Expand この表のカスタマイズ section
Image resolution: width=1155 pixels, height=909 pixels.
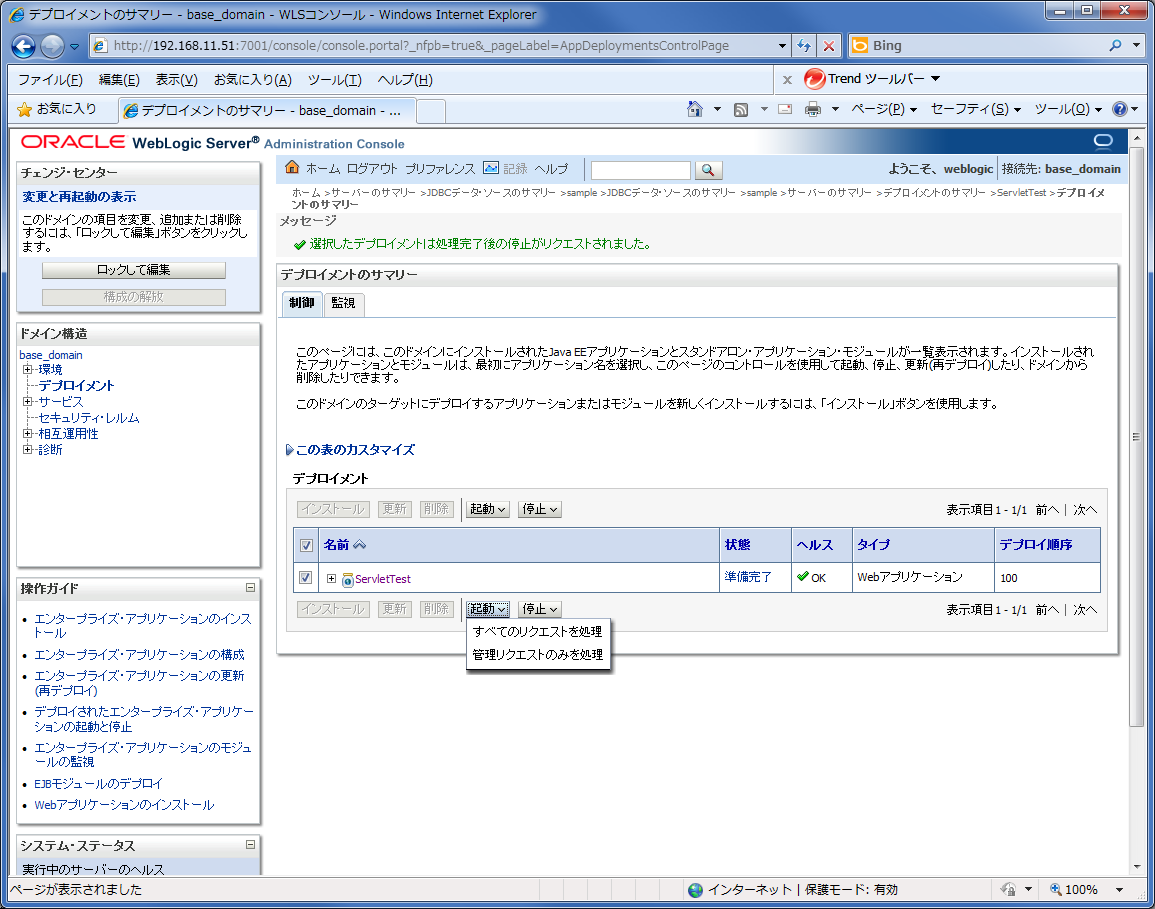pyautogui.click(x=289, y=449)
